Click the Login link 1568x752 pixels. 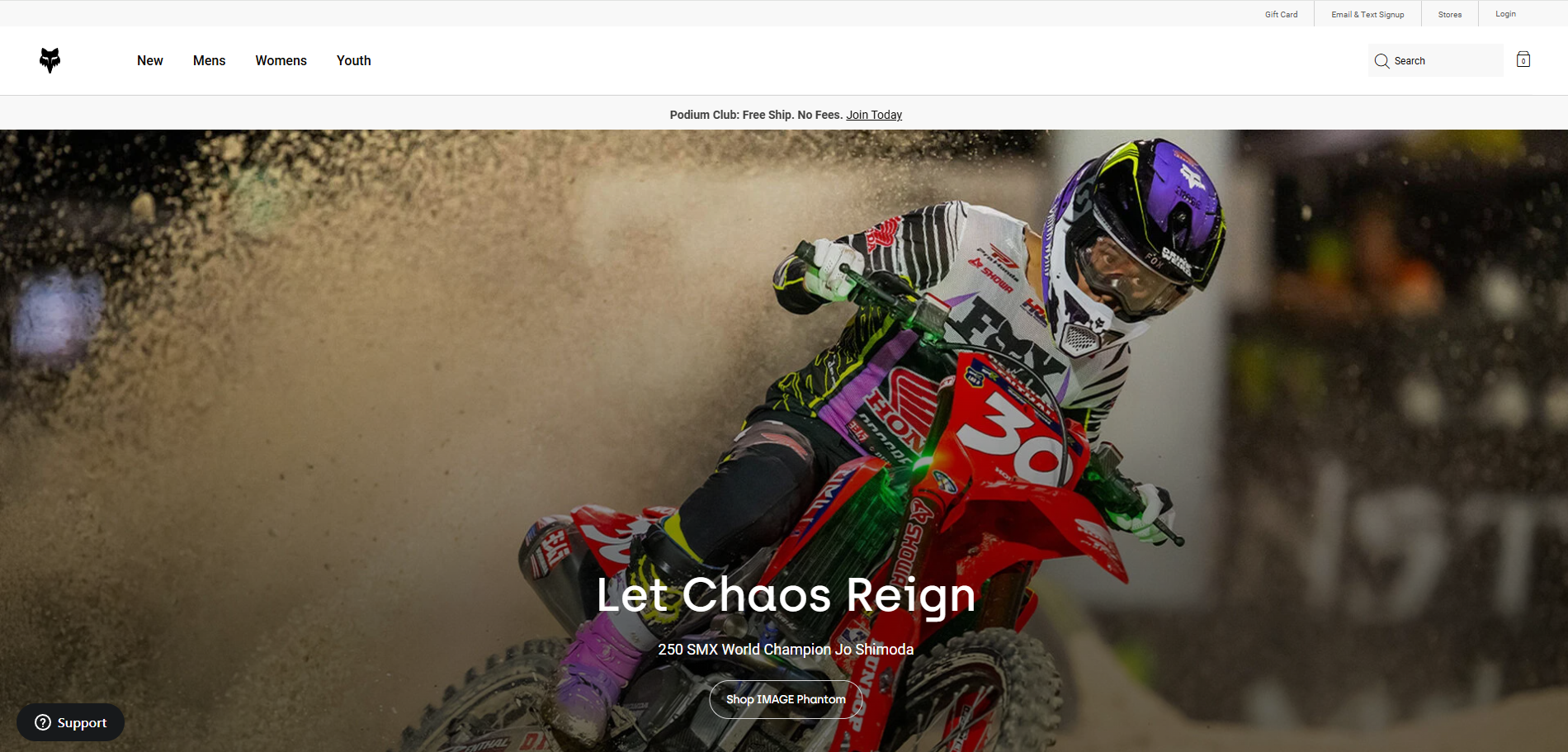tap(1505, 14)
